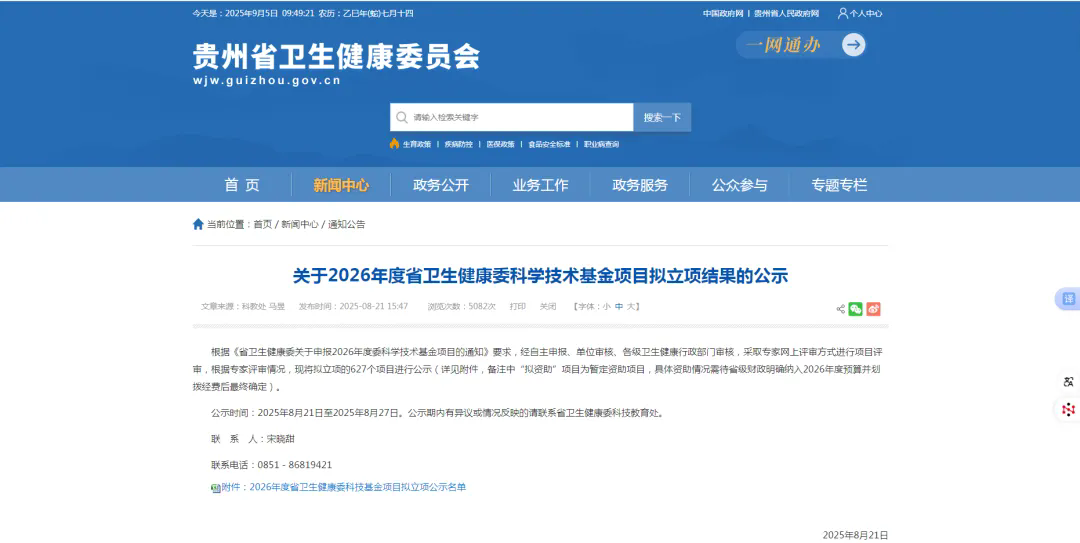Set font size to 中
The height and width of the screenshot is (543, 1080).
point(619,306)
